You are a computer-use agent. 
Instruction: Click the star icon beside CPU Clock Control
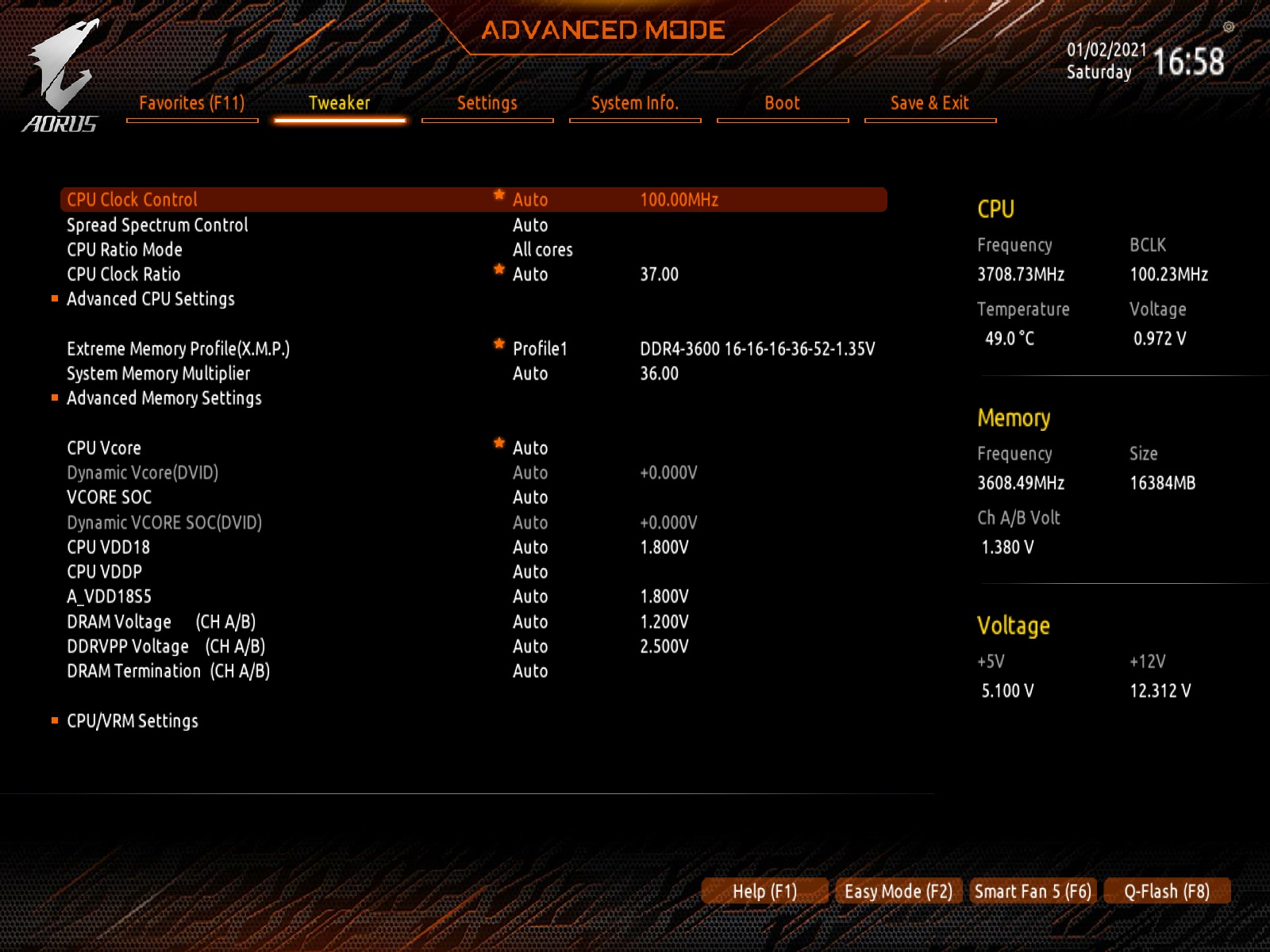499,194
